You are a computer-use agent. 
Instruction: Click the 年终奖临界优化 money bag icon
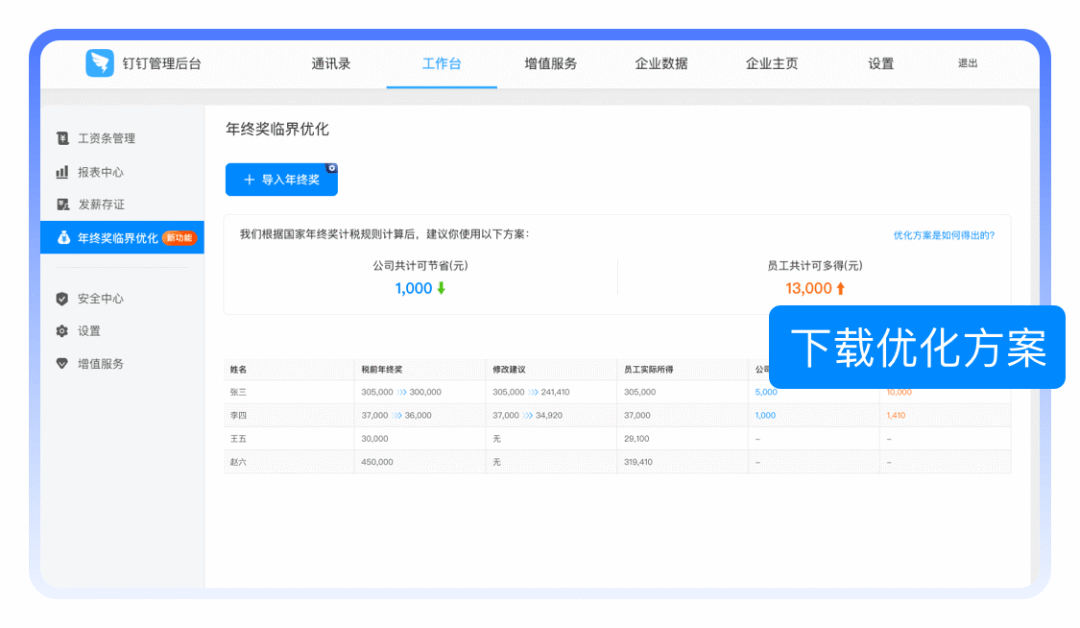tap(63, 238)
